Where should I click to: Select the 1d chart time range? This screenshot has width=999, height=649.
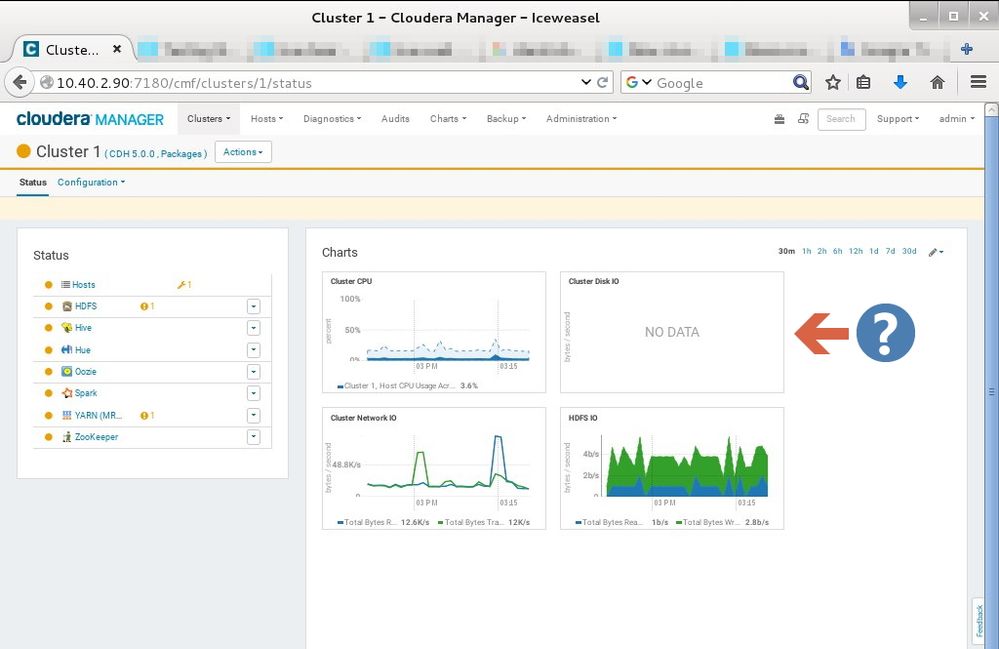[873, 252]
